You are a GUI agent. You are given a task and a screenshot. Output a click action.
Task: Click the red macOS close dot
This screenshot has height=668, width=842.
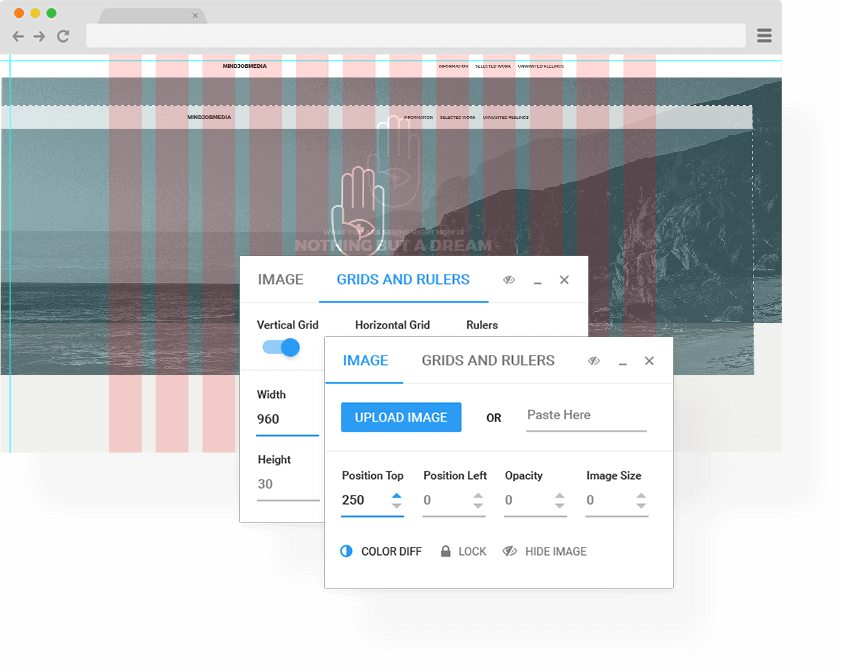click(19, 13)
